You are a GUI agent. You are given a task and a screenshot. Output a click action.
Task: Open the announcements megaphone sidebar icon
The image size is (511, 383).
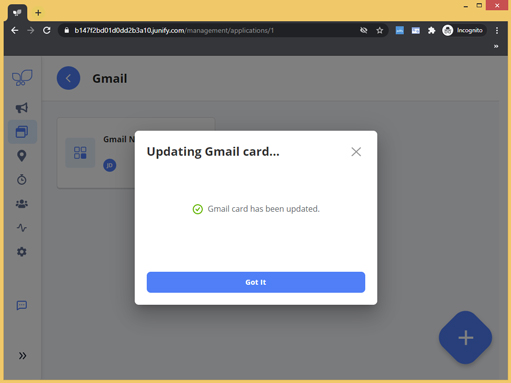[22, 108]
